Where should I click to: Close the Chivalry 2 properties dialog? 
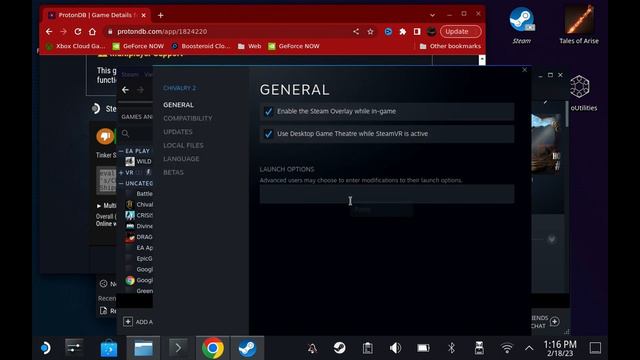524,70
